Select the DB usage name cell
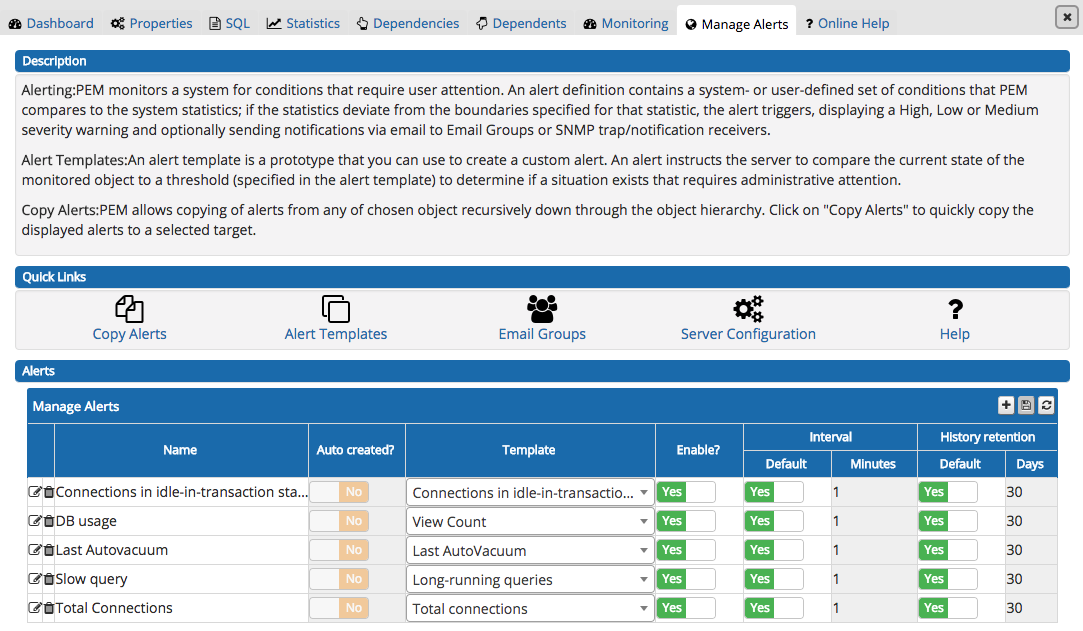The width and height of the screenshot is (1083, 631). (x=181, y=521)
